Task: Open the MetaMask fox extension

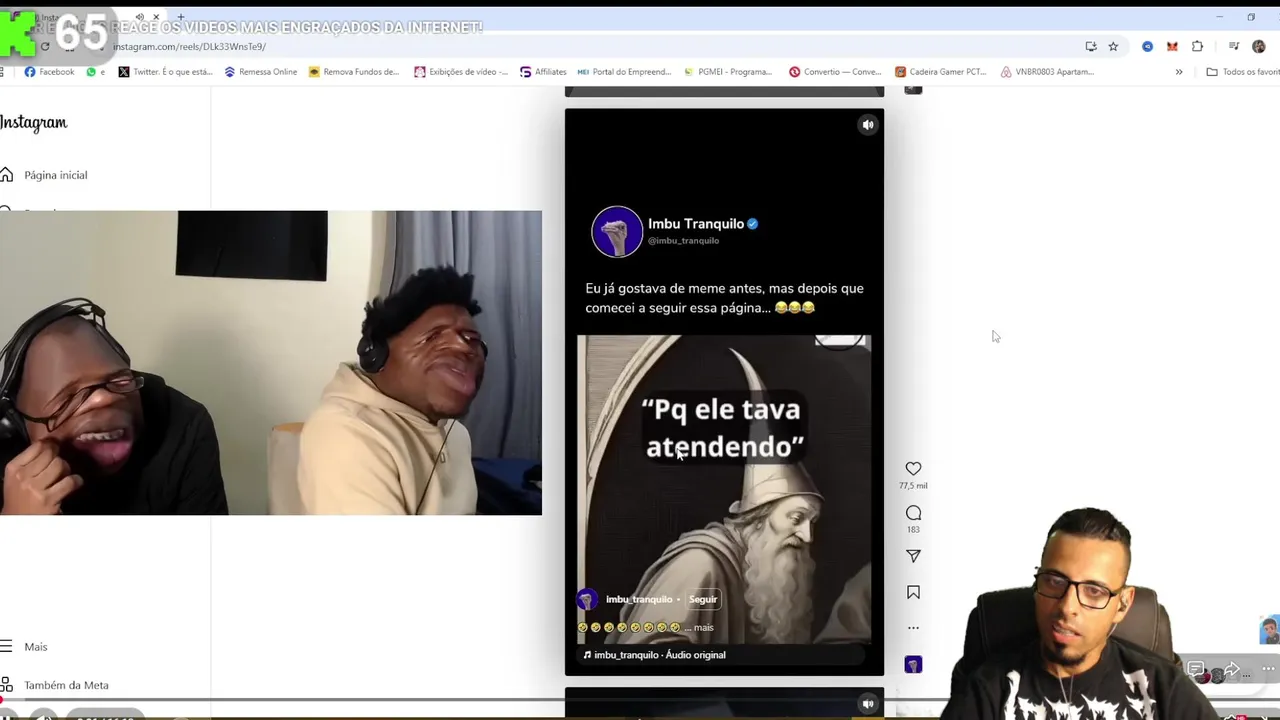Action: [1172, 46]
